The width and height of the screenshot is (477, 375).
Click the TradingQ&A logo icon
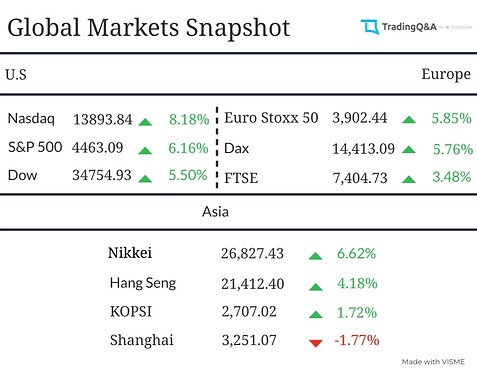[370, 27]
